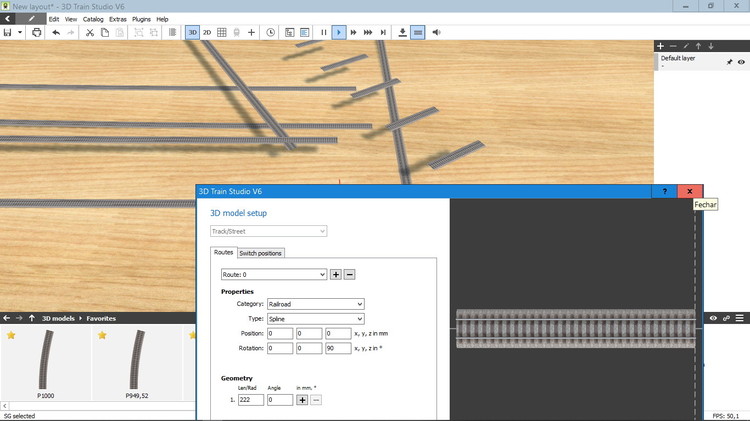Open the clock time settings icon

(x=270, y=33)
